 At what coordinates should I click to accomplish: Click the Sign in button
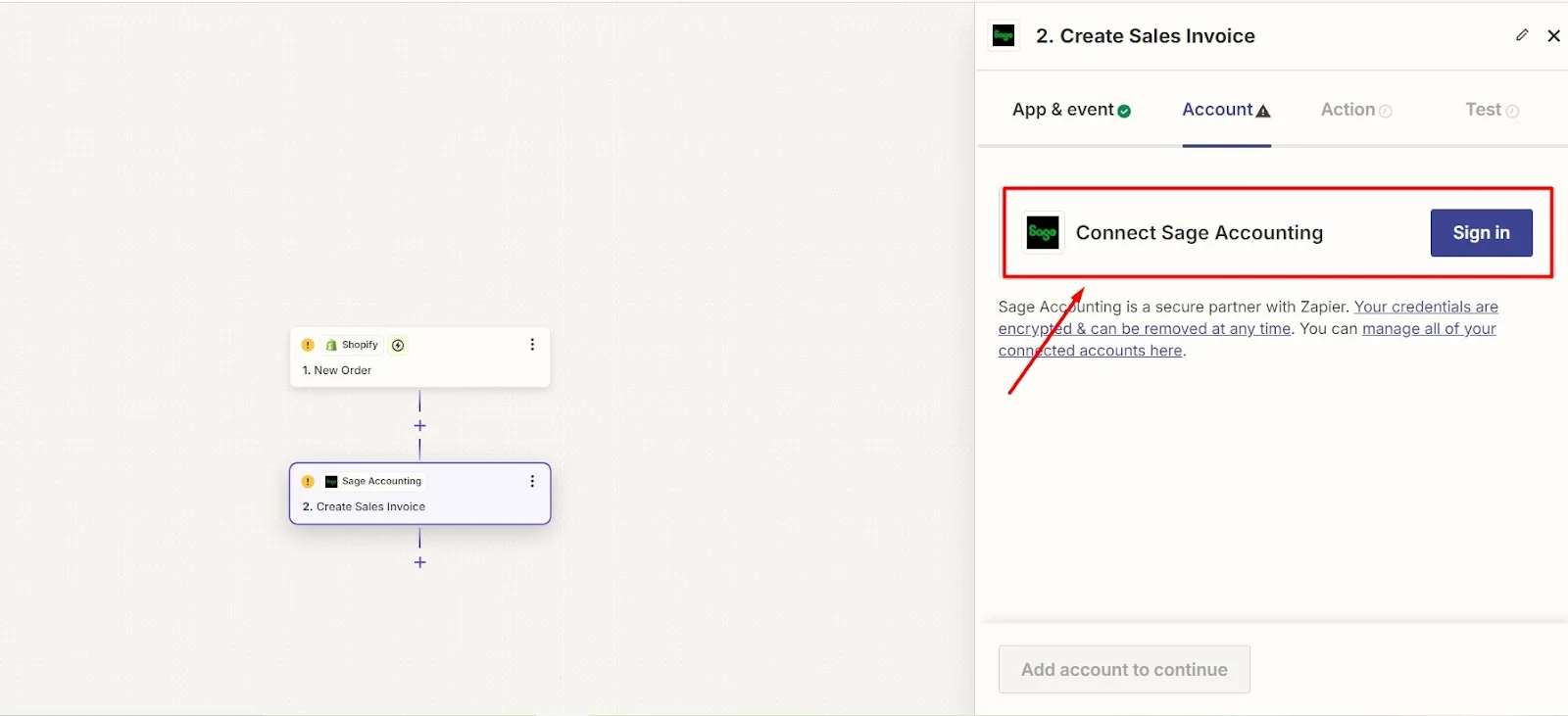coord(1481,233)
